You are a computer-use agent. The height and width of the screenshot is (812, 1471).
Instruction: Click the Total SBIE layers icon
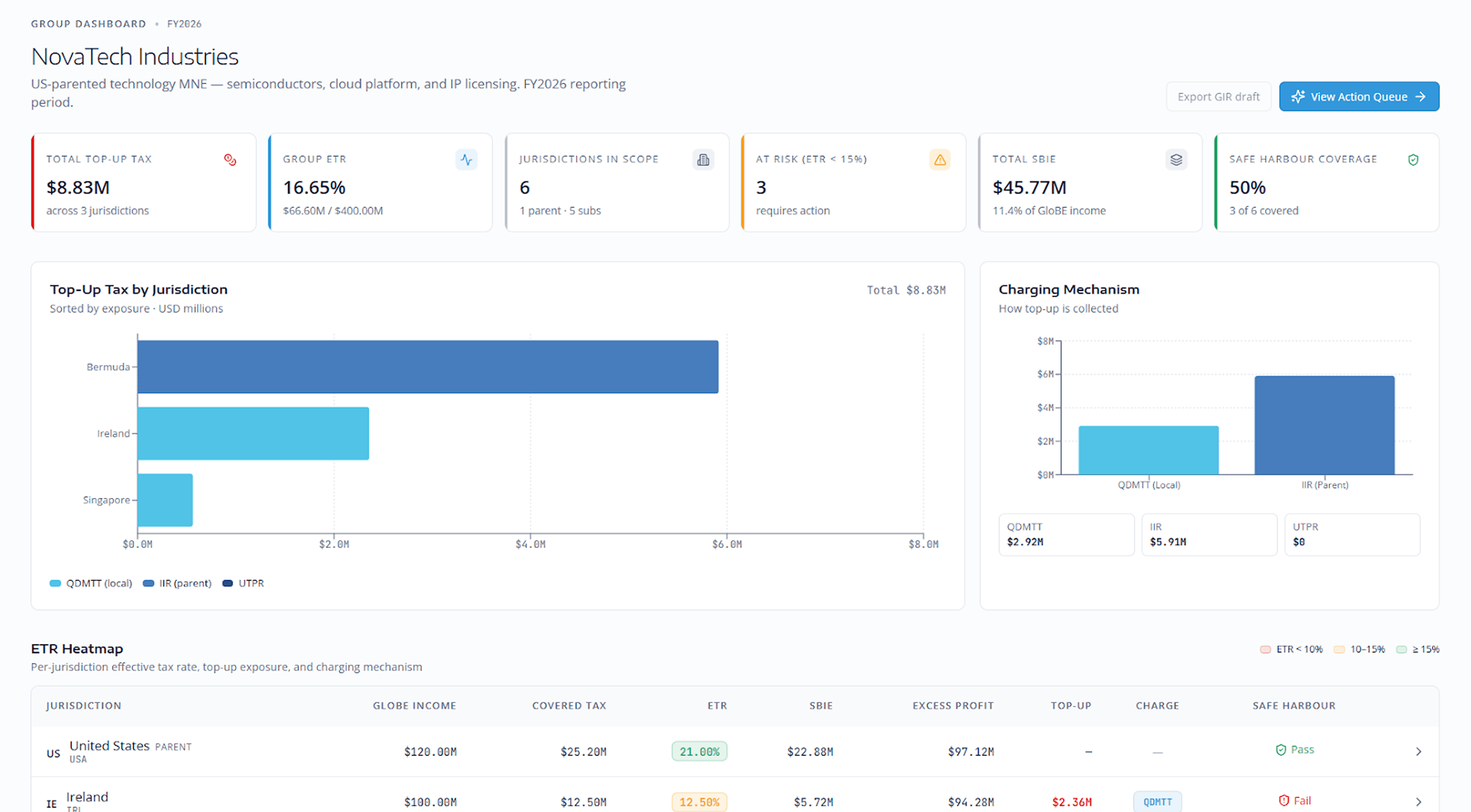(x=1176, y=159)
